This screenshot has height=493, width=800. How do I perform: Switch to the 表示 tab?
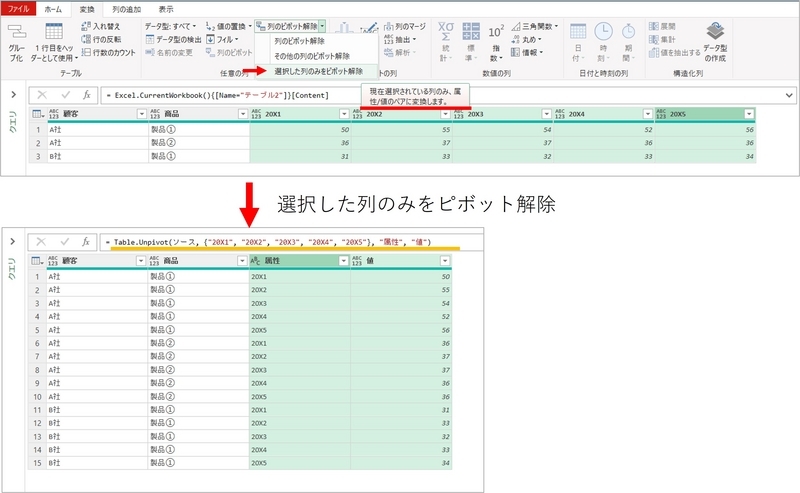tap(166, 9)
